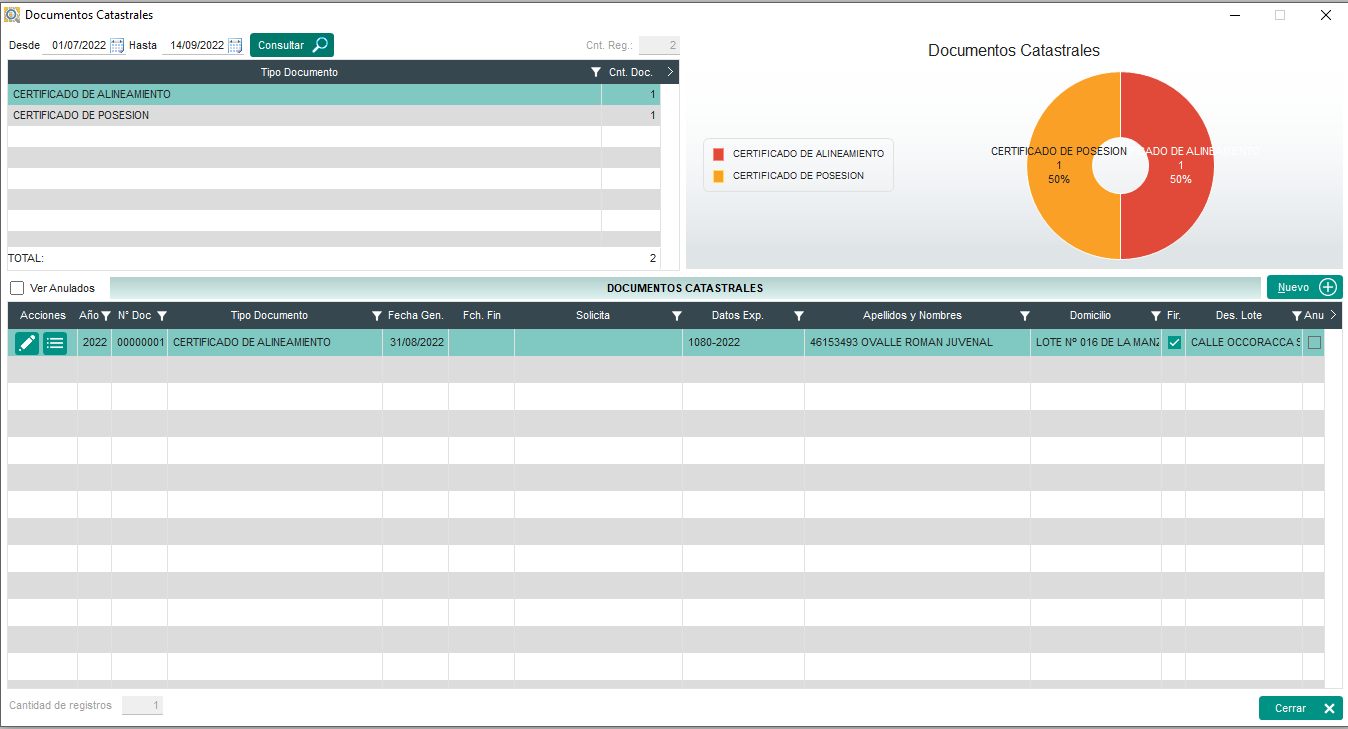The image size is (1348, 729).
Task: Filter the Solicita column
Action: tap(677, 316)
